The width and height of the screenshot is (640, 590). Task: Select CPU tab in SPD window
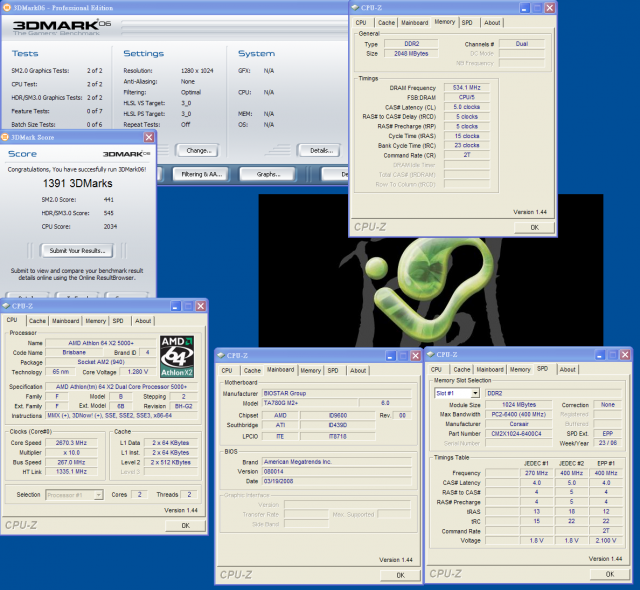coord(436,370)
